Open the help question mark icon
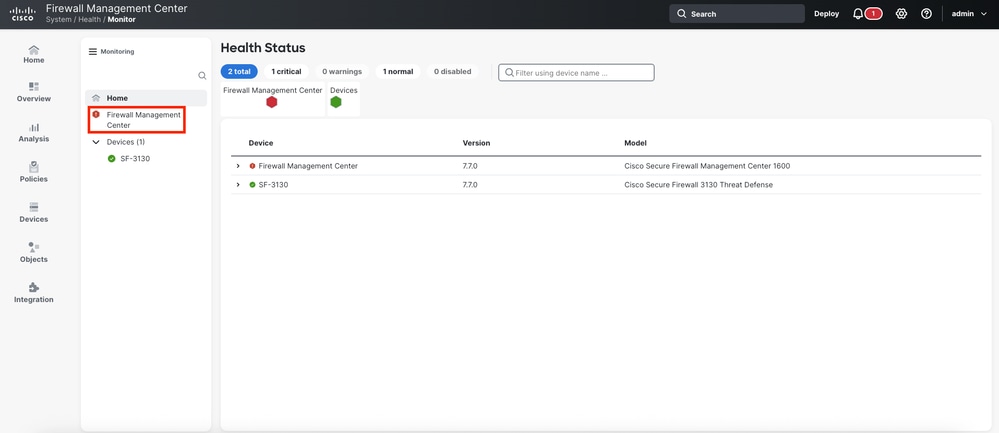Image resolution: width=999 pixels, height=433 pixels. (926, 14)
